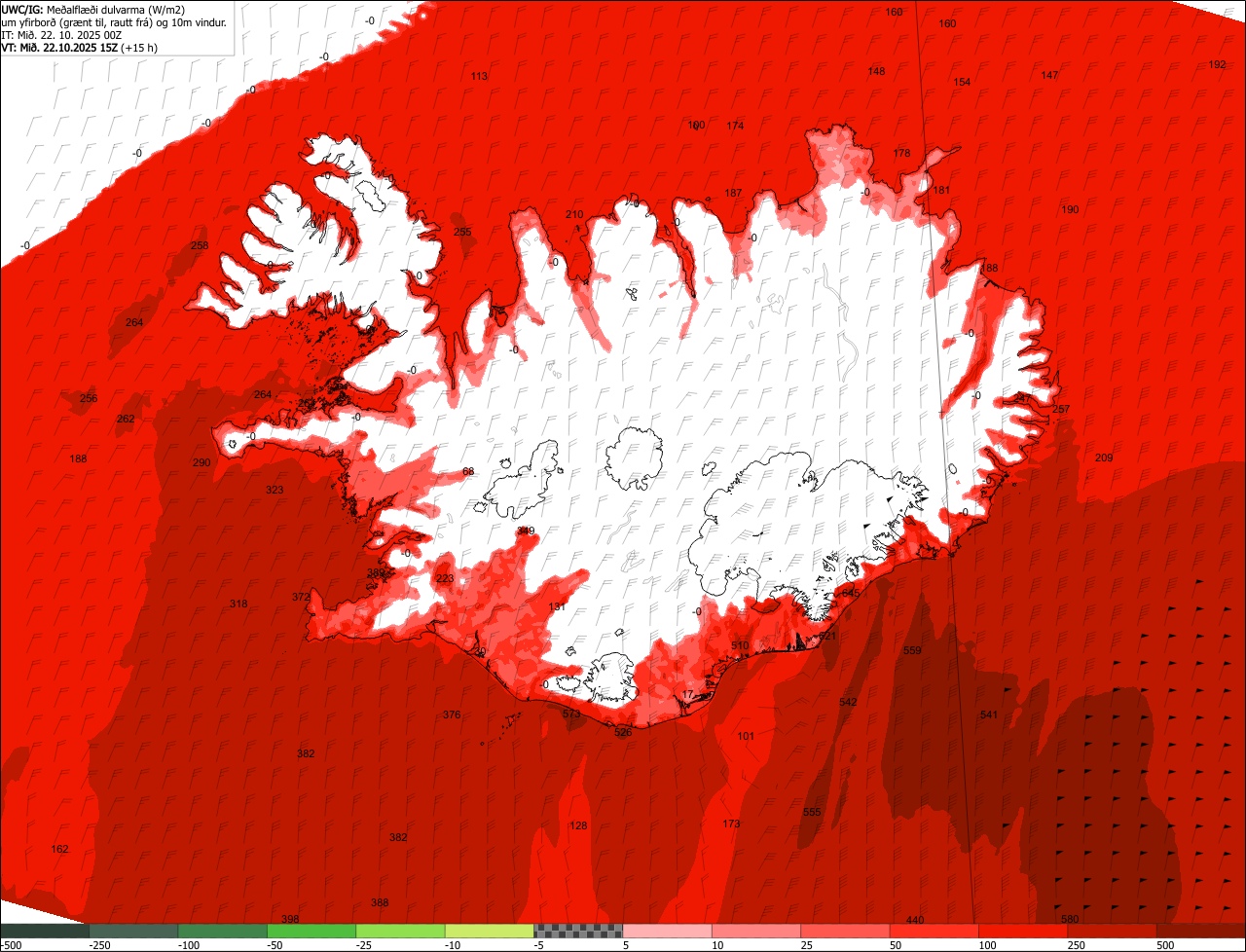Screen dimensions: 1246x952
Task: Click the flux value '174' off the north coast
Action: [735, 126]
